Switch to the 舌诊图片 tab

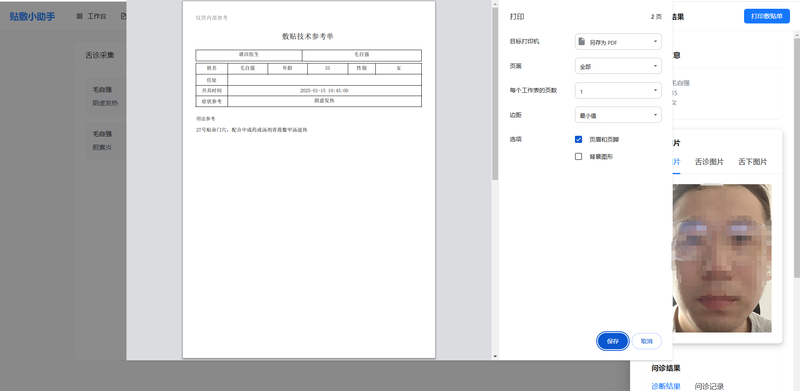(x=709, y=162)
